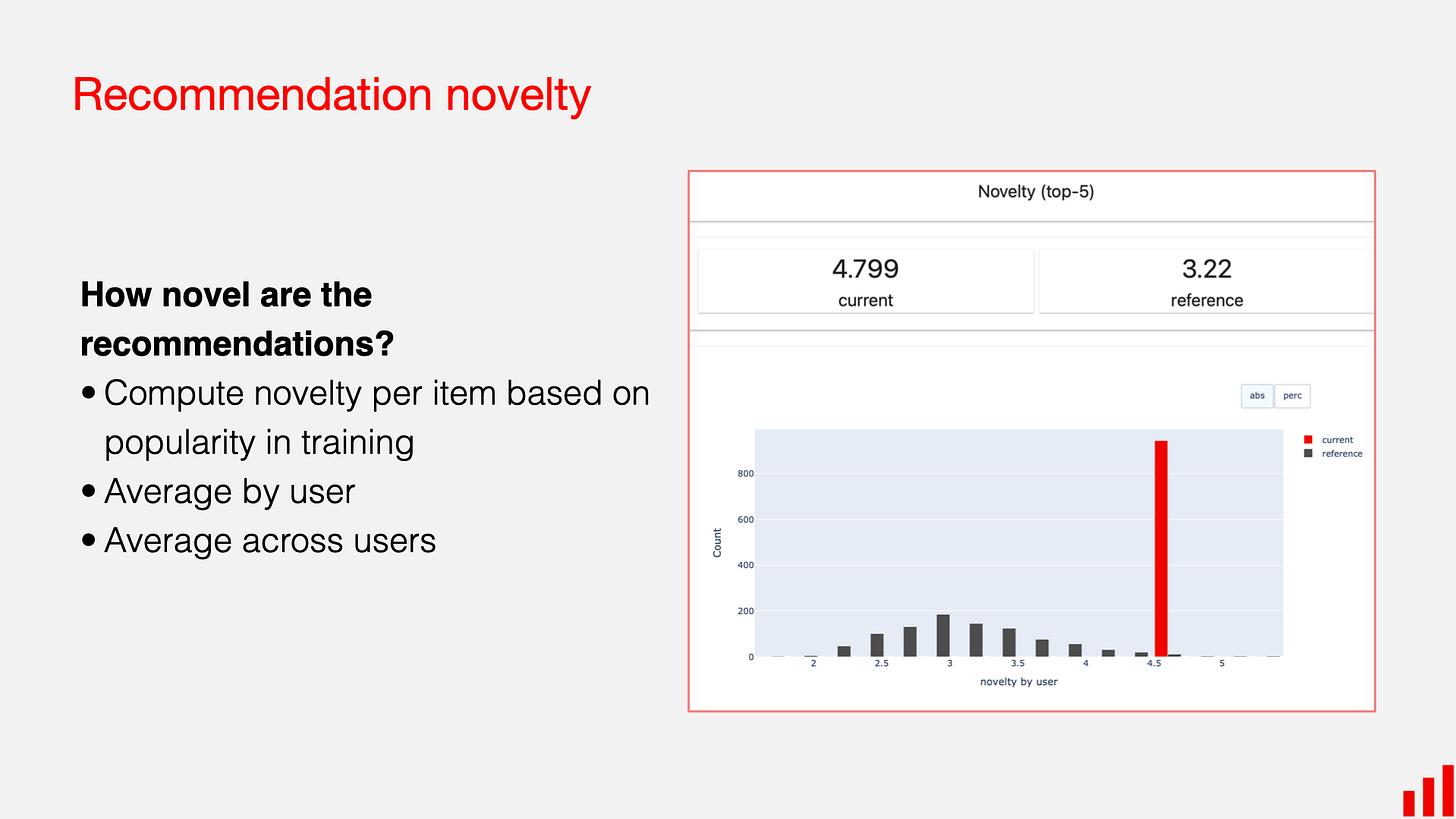Switch the histogram to abs mode
Viewport: 1456px width, 819px height.
tap(1257, 396)
